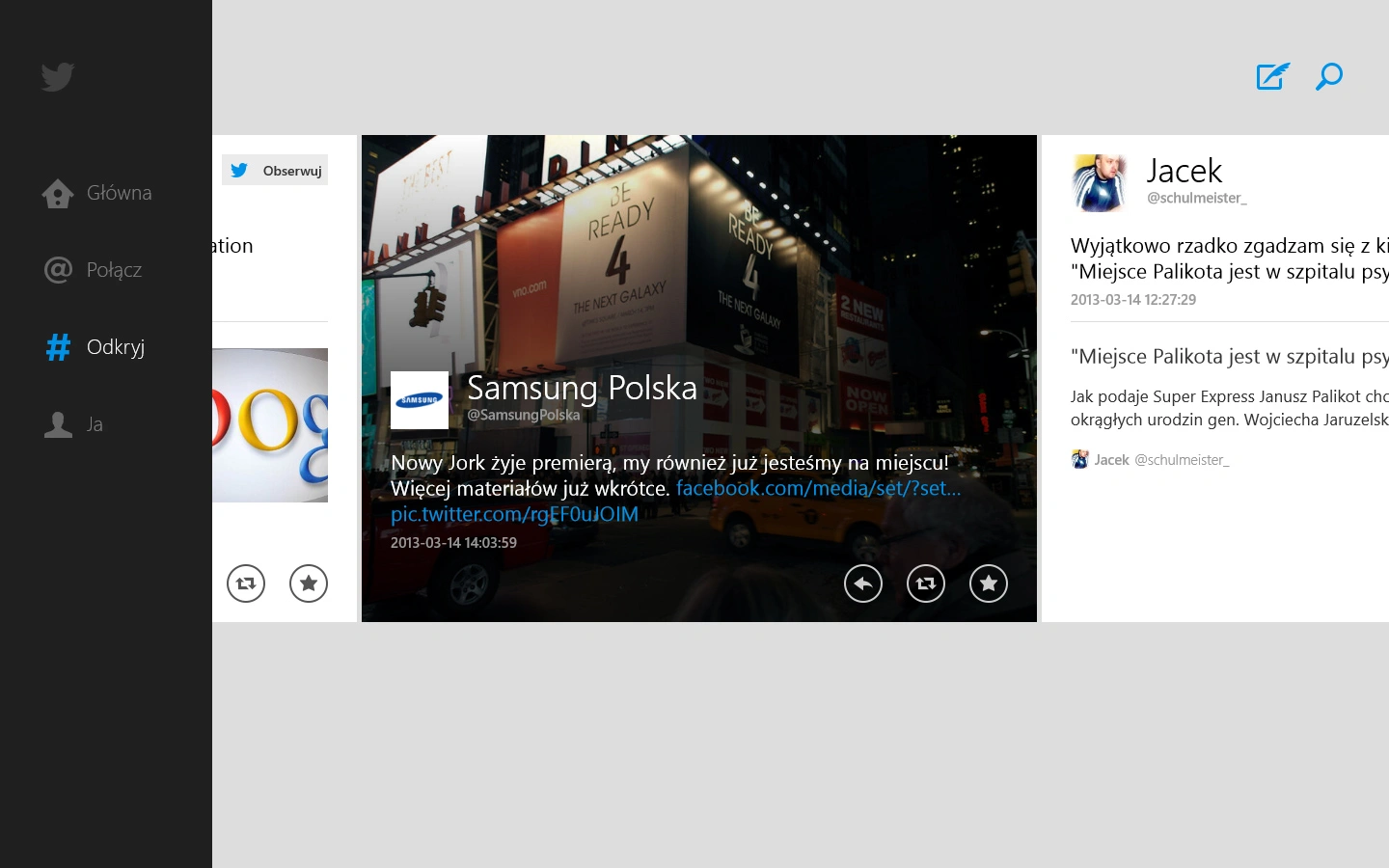Open Samsung Polska profile avatar
The width and height of the screenshot is (1389, 868).
(x=420, y=400)
